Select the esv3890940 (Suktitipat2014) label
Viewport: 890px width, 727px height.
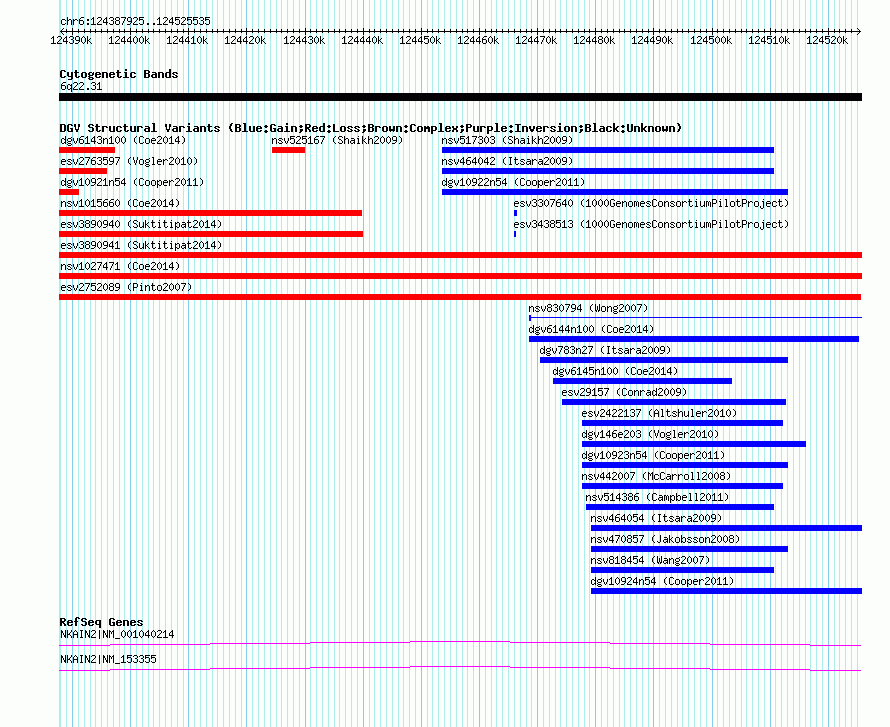point(141,224)
